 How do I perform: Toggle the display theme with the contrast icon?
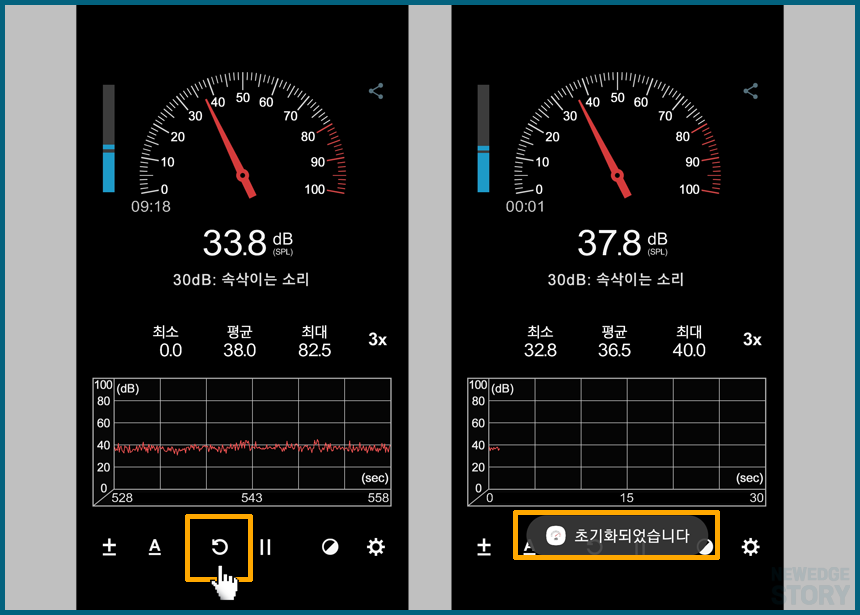click(x=330, y=547)
